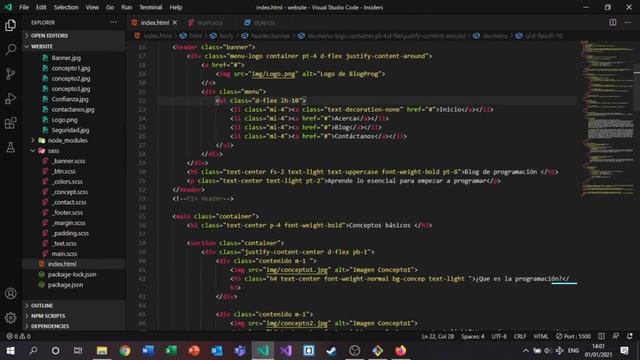Open Banner.jpg in explorer
640x360 pixels.
(66, 58)
